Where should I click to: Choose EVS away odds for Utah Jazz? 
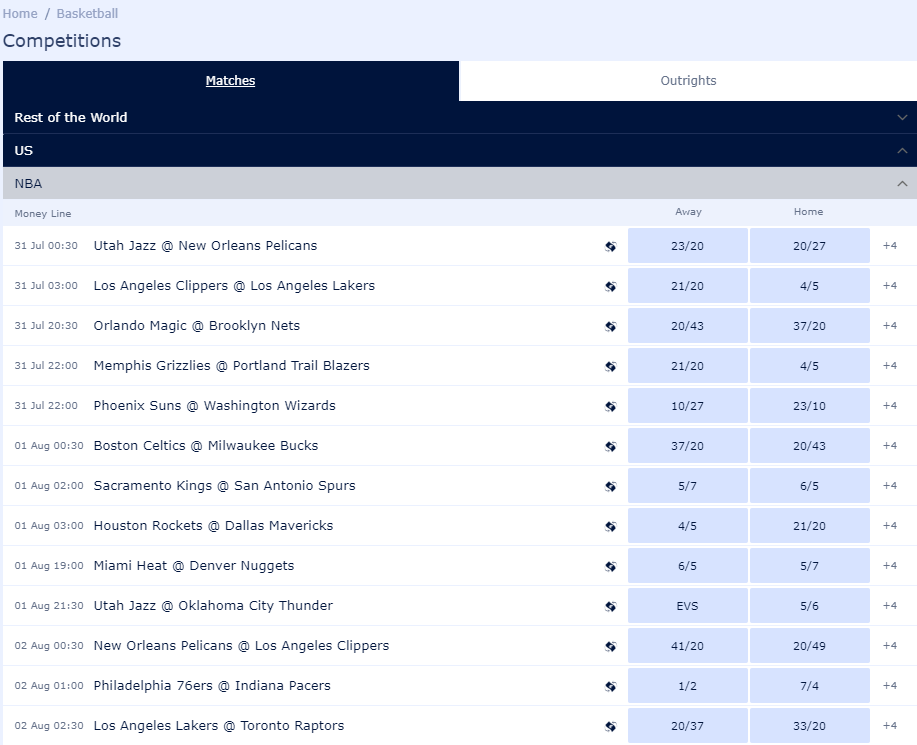coord(688,606)
